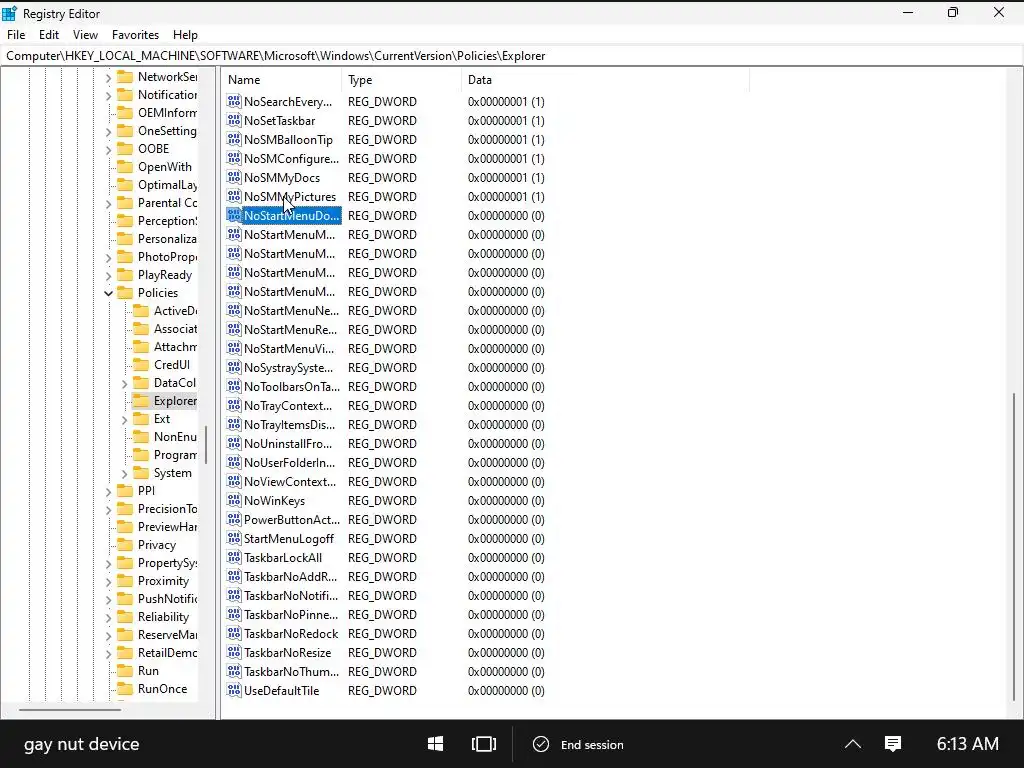
Task: Select the PushNotific tree item
Action: [167, 598]
